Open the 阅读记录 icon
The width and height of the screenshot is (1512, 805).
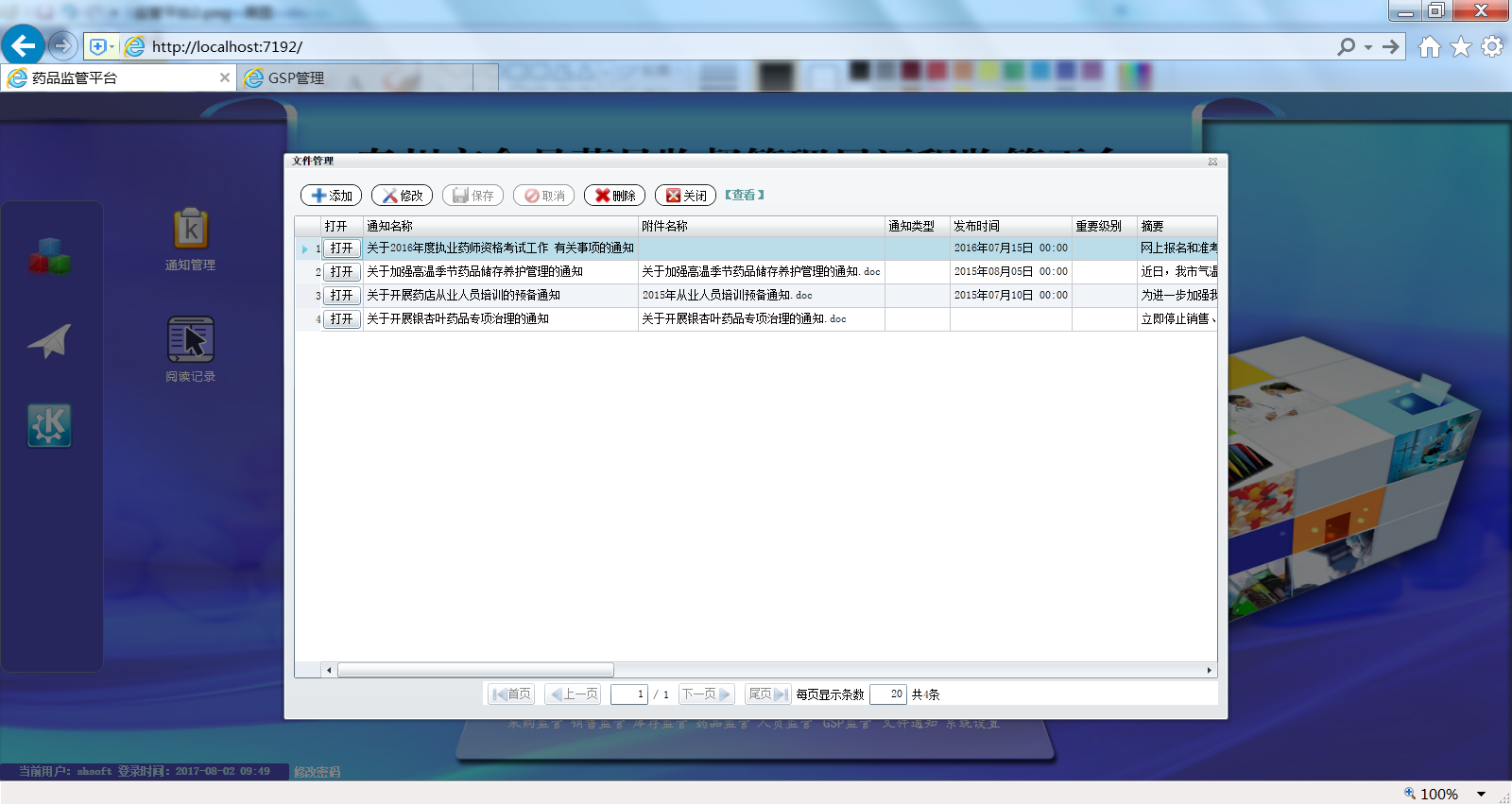pos(191,339)
